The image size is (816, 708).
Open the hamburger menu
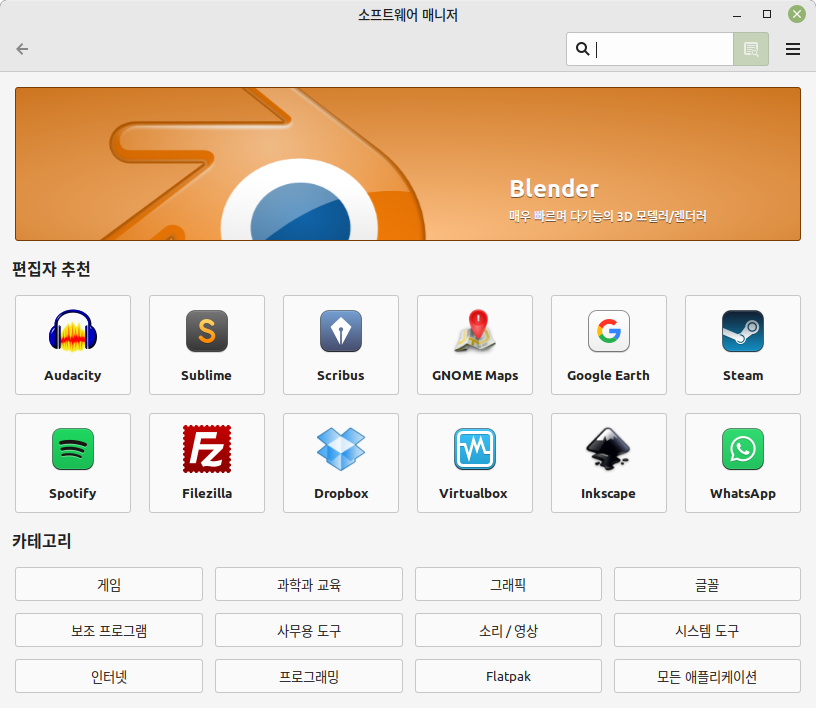793,49
